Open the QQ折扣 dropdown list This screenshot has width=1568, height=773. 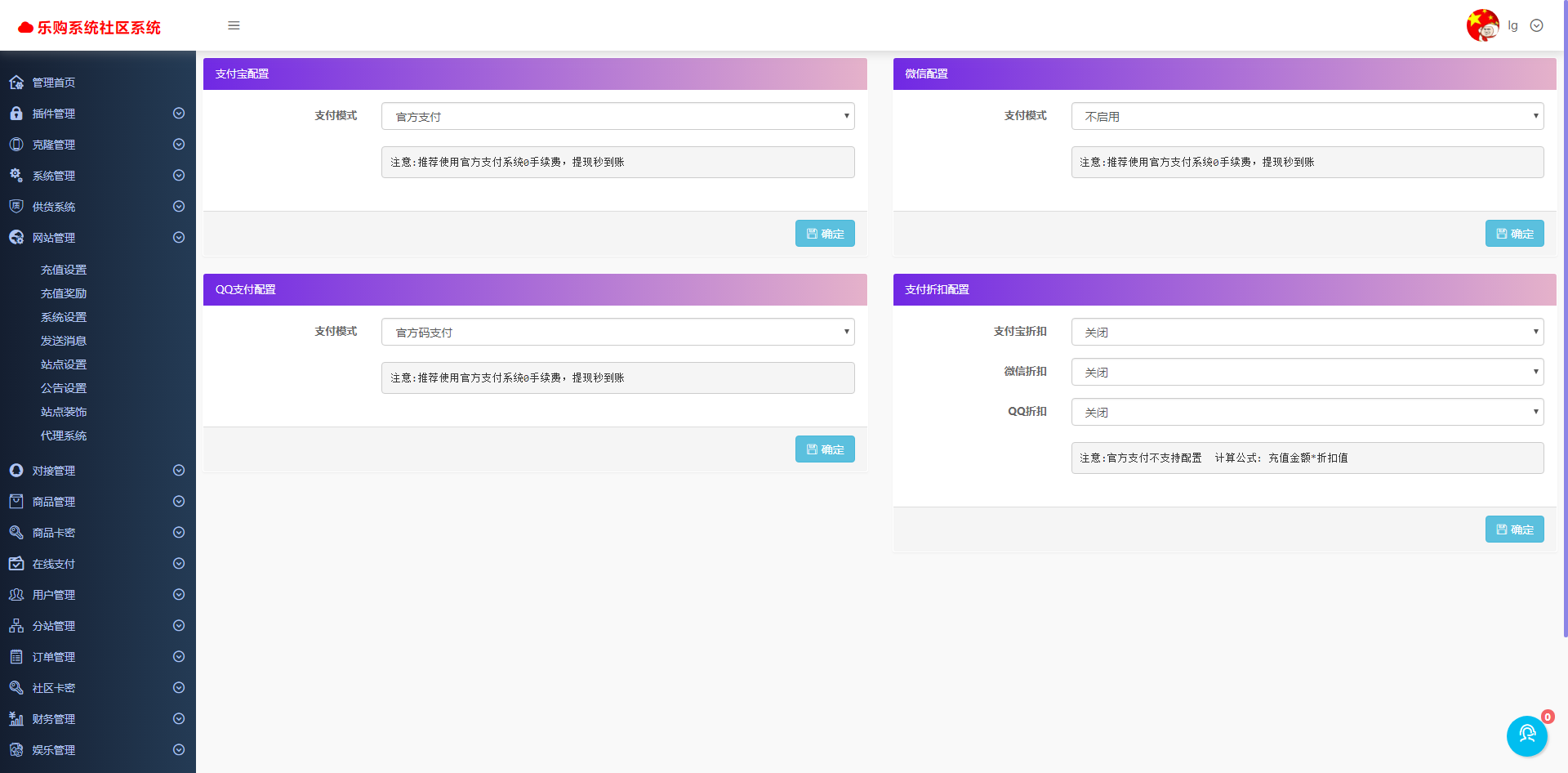[x=1307, y=412]
